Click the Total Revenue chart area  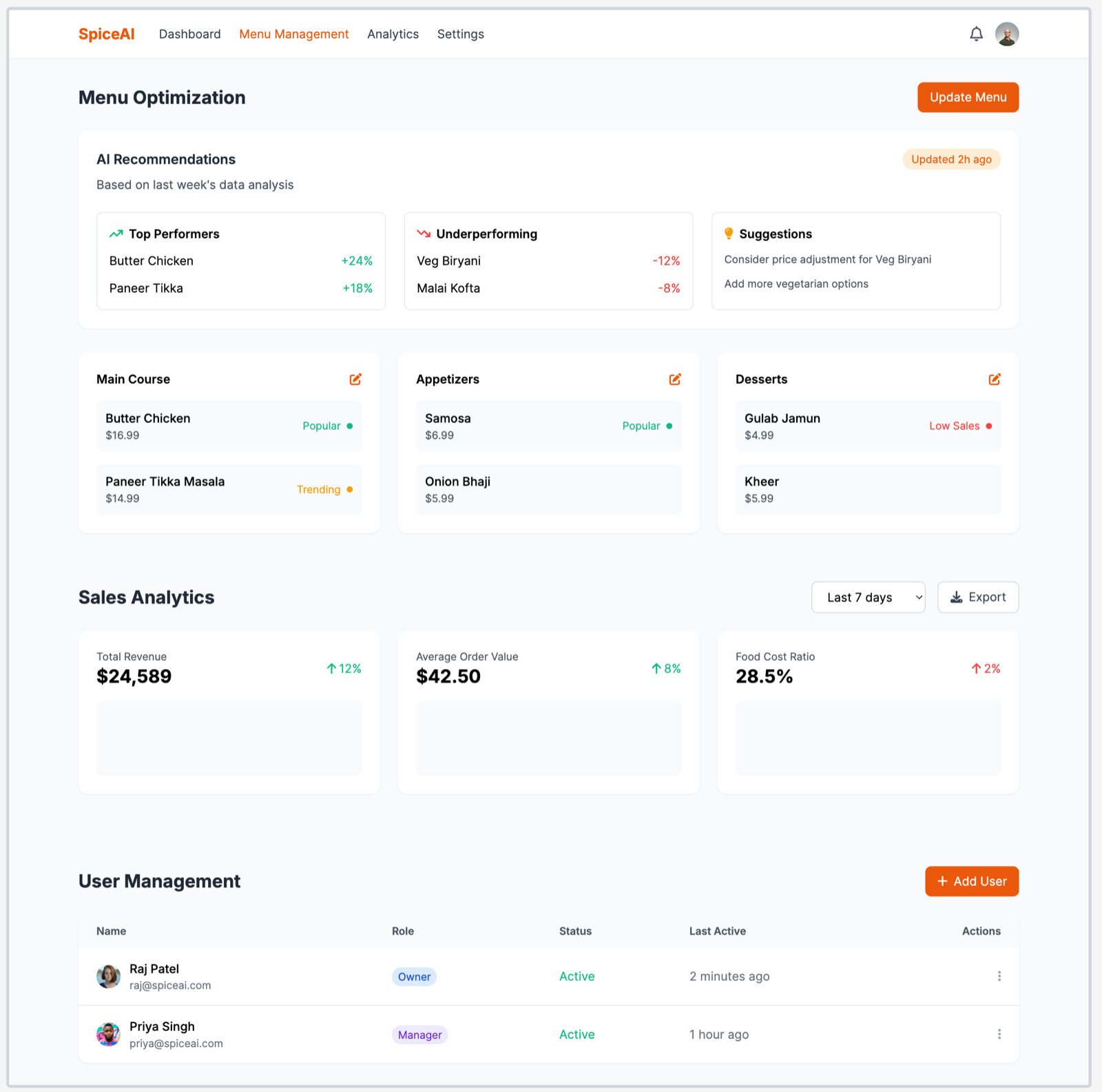[229, 738]
